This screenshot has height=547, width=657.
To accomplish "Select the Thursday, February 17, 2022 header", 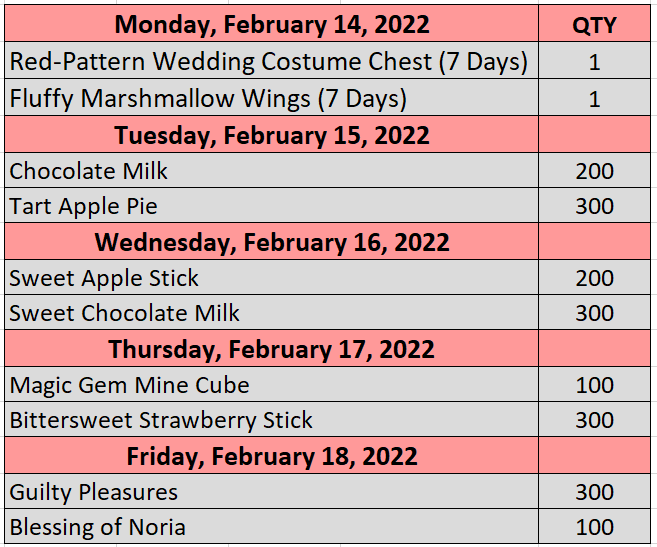I will click(x=271, y=349).
